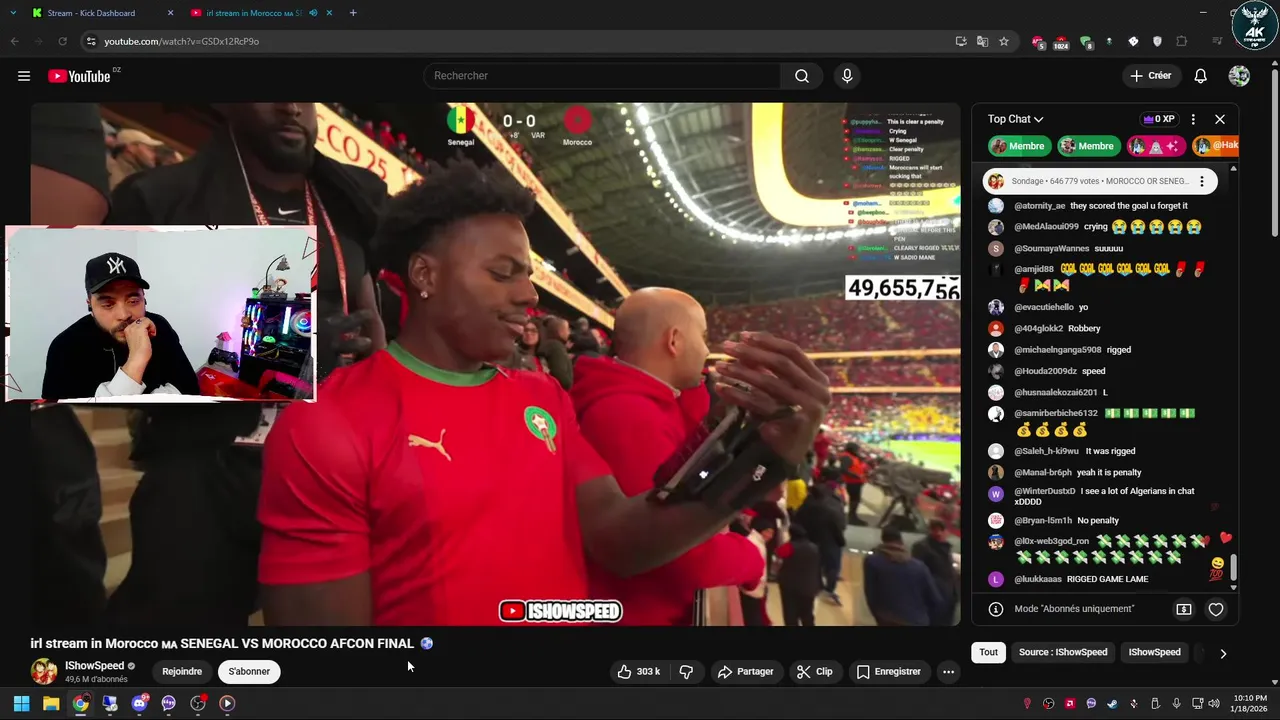The height and width of the screenshot is (720, 1280).
Task: Subscribe using S'abonner button
Action: [x=249, y=672]
